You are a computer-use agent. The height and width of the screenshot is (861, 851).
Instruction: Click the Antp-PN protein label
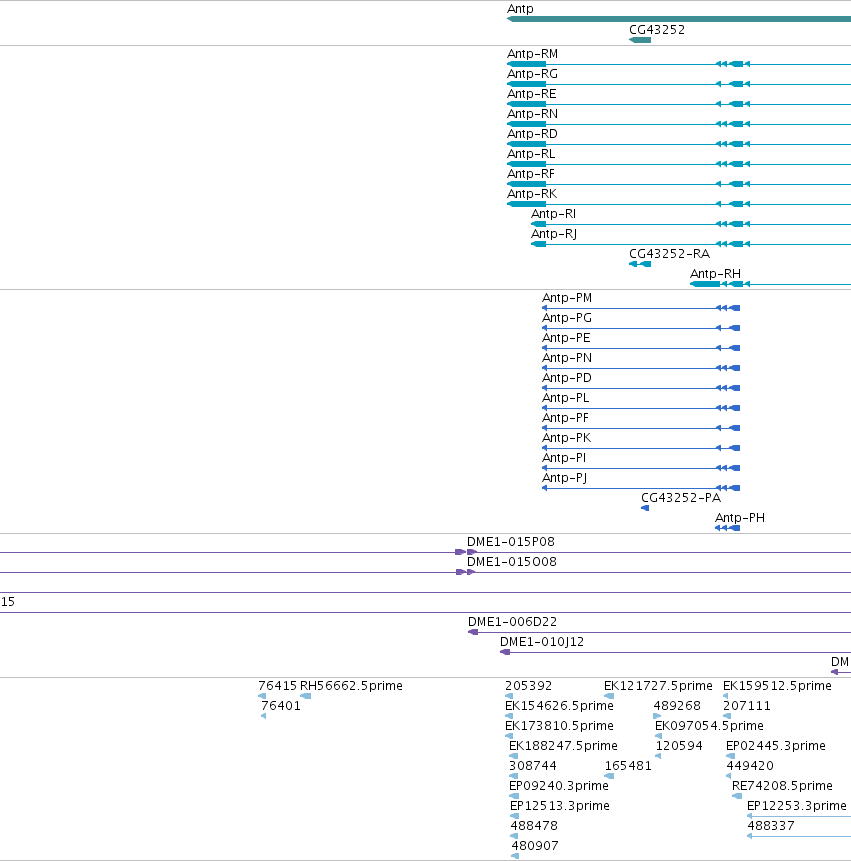tap(567, 358)
